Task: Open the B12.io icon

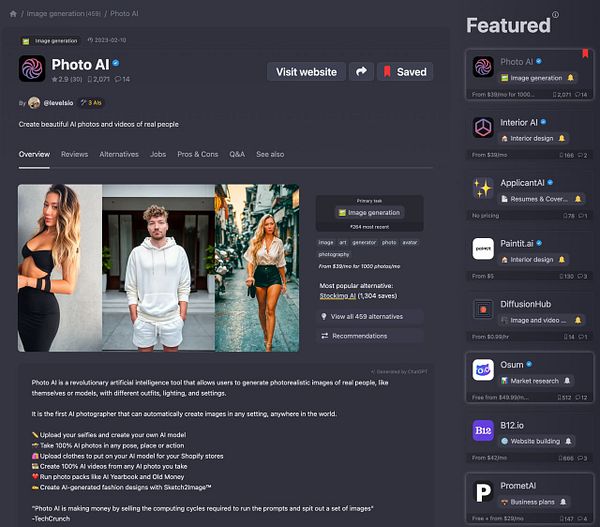Action: (x=483, y=431)
